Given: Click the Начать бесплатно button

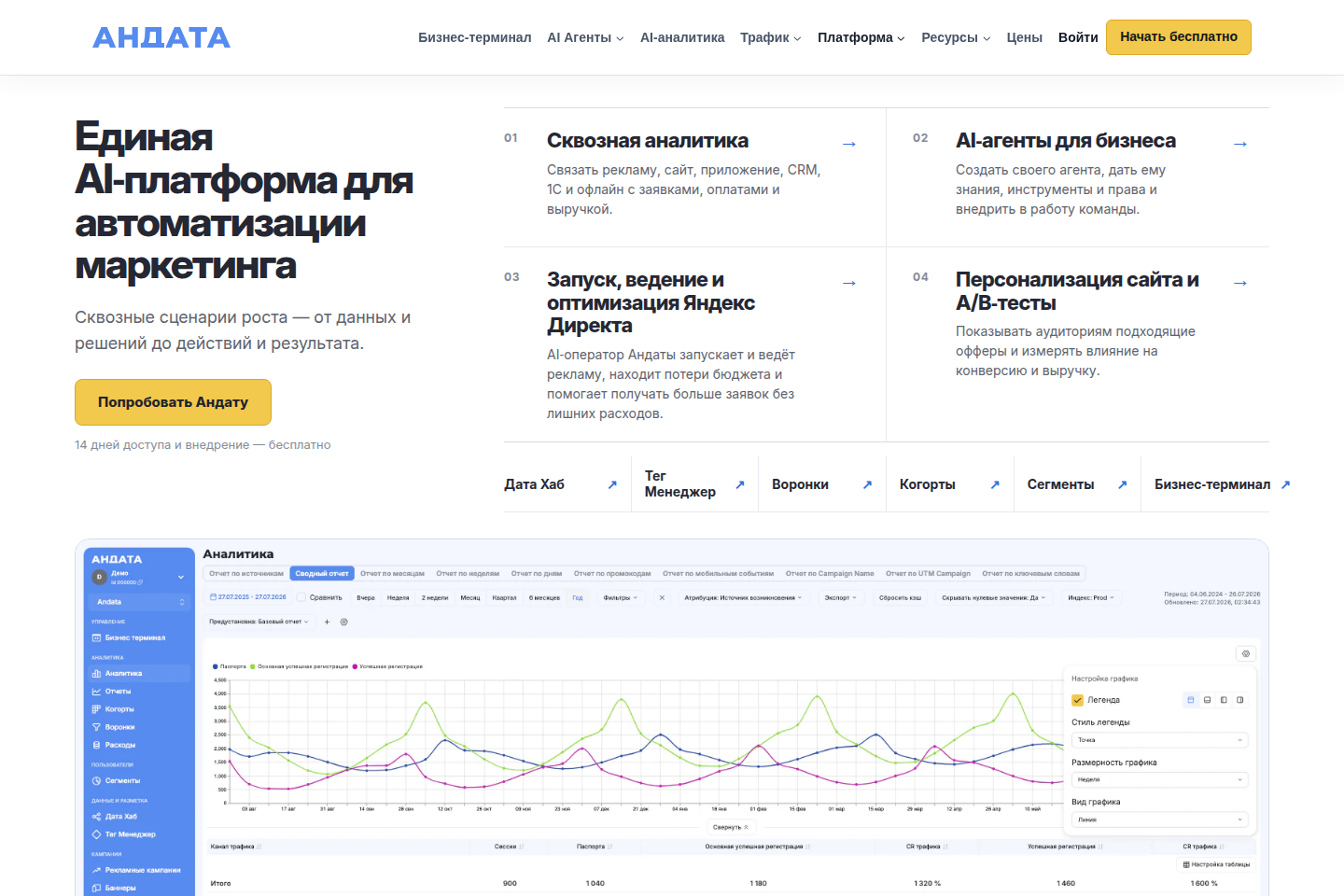Looking at the screenshot, I should click(1179, 37).
